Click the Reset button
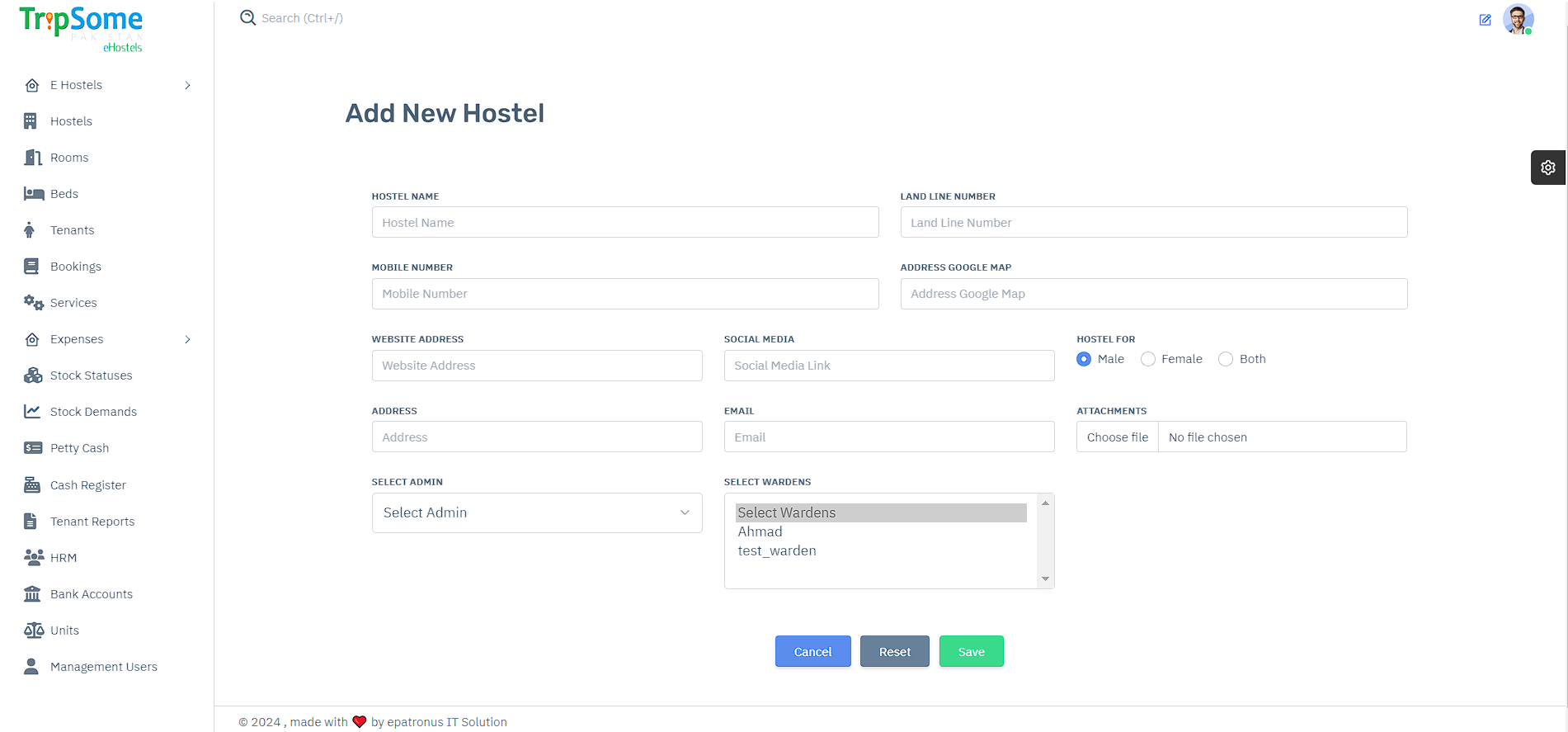This screenshot has width=1568, height=732. 894,651
